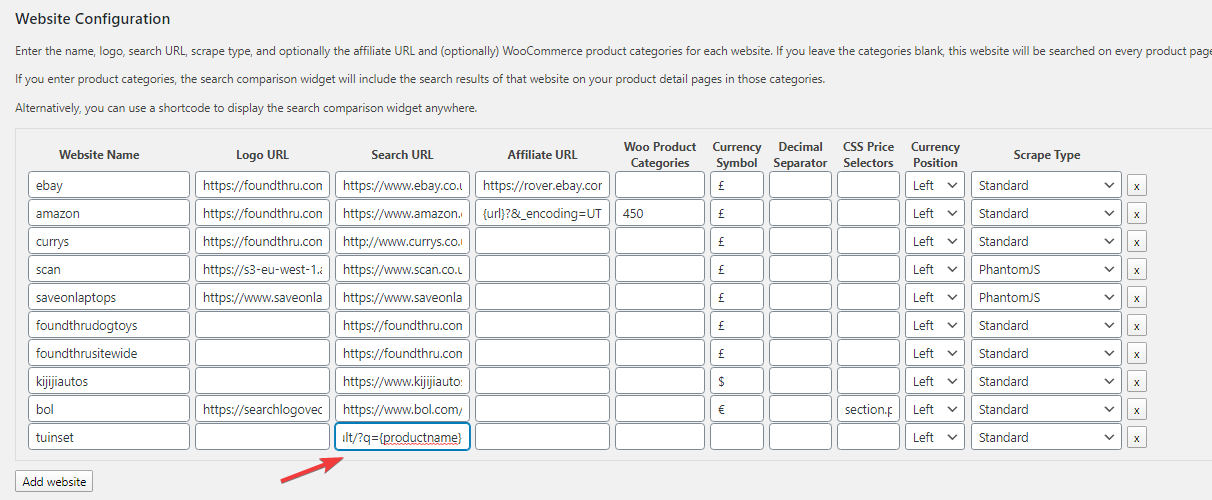Click the Scrape Type column header
Viewport: 1212px width, 500px height.
click(x=1046, y=155)
